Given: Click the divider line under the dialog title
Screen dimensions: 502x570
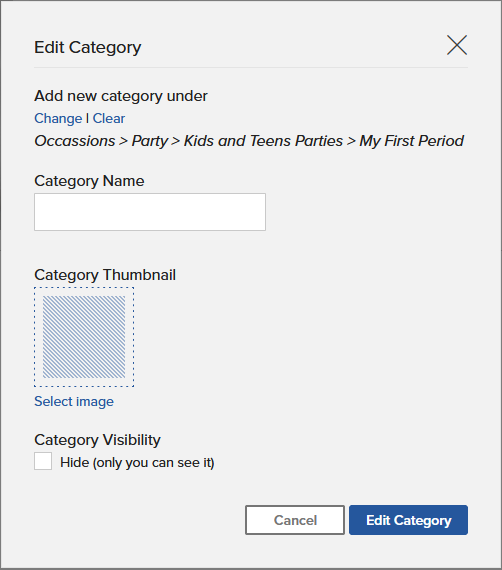Looking at the screenshot, I should (x=251, y=67).
